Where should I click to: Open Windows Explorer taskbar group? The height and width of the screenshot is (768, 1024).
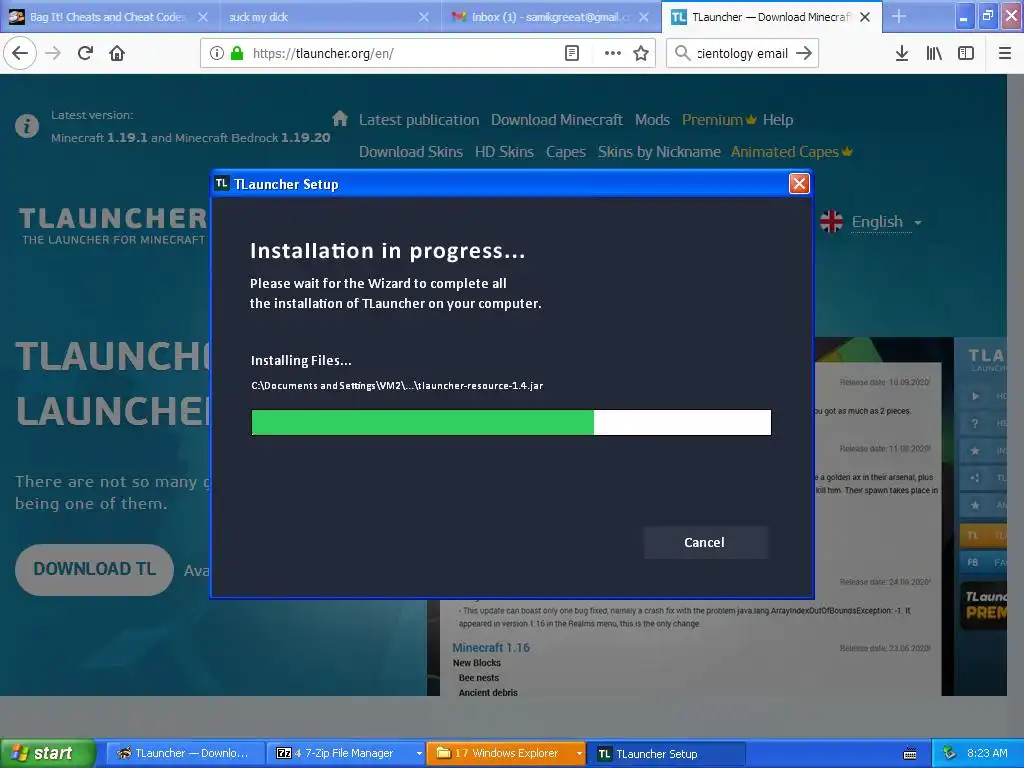[506, 753]
